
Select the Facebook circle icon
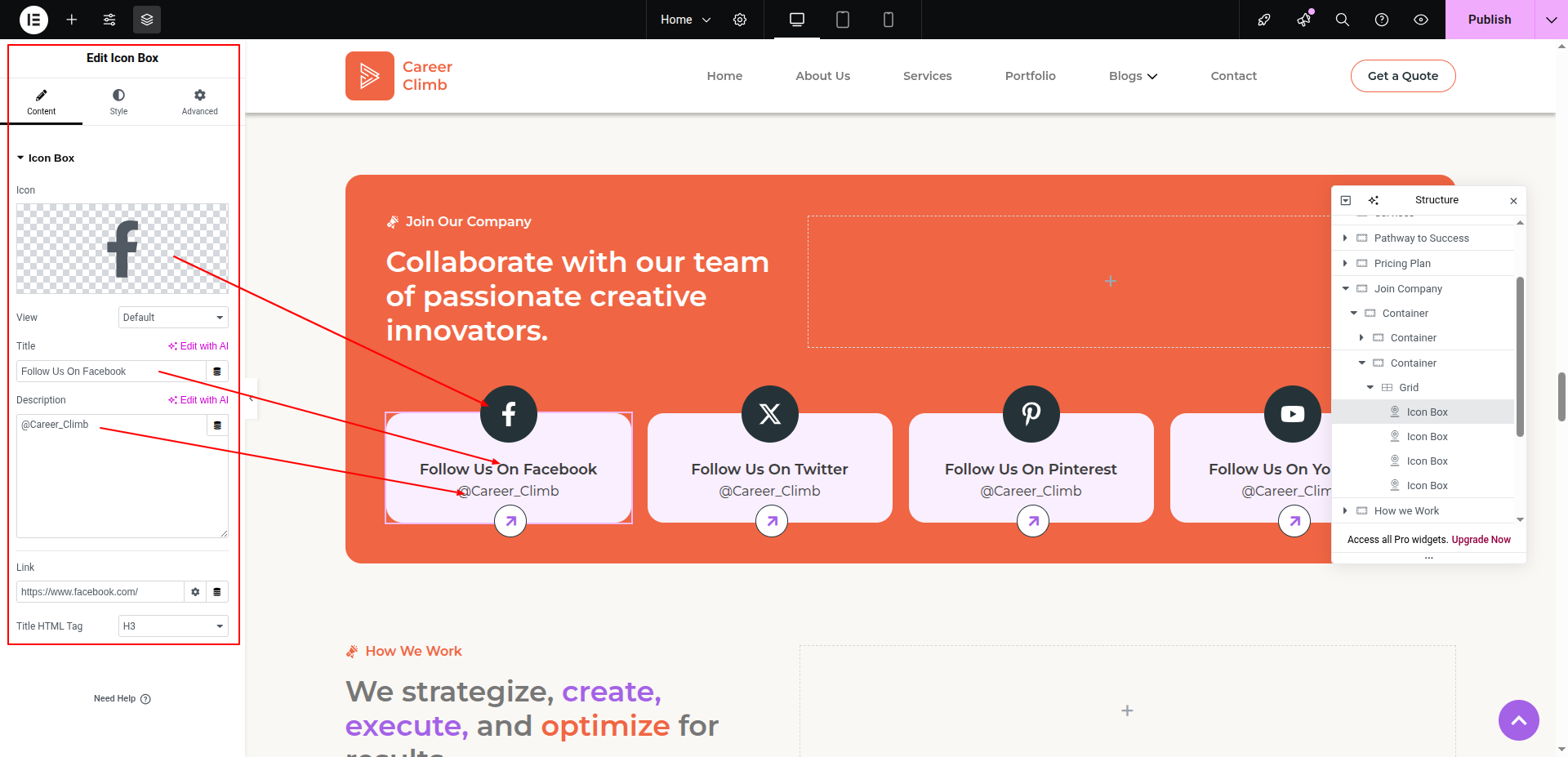(x=509, y=414)
